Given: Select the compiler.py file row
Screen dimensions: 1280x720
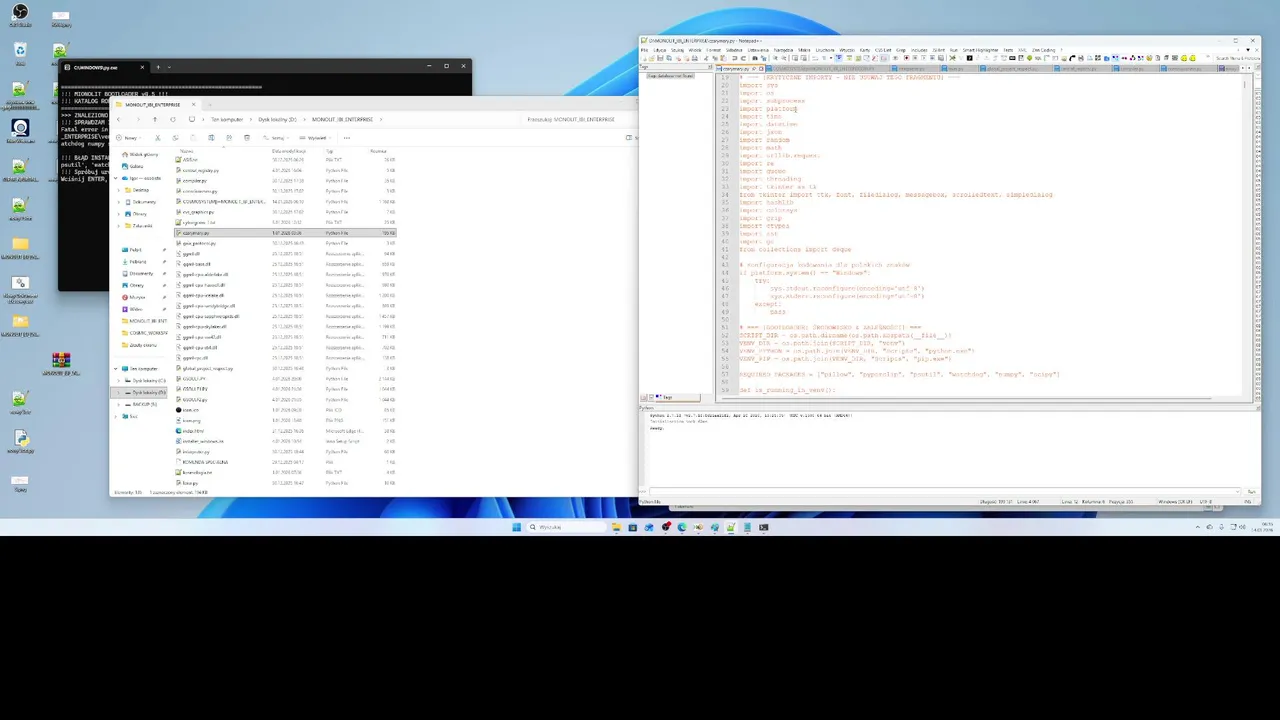Looking at the screenshot, I should pos(286,180).
